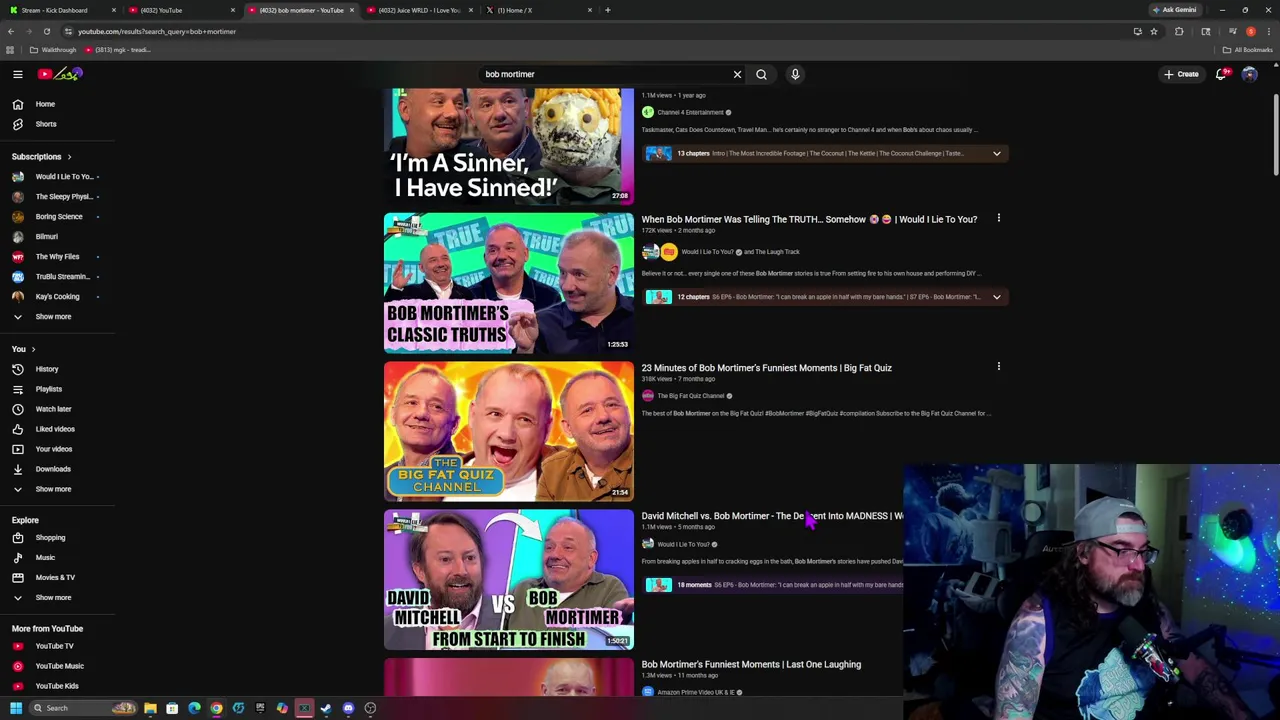Screen dimensions: 1280x720
Task: Play 'Bob Mortimer's Classic Truths' thumbnail
Action: tap(508, 283)
